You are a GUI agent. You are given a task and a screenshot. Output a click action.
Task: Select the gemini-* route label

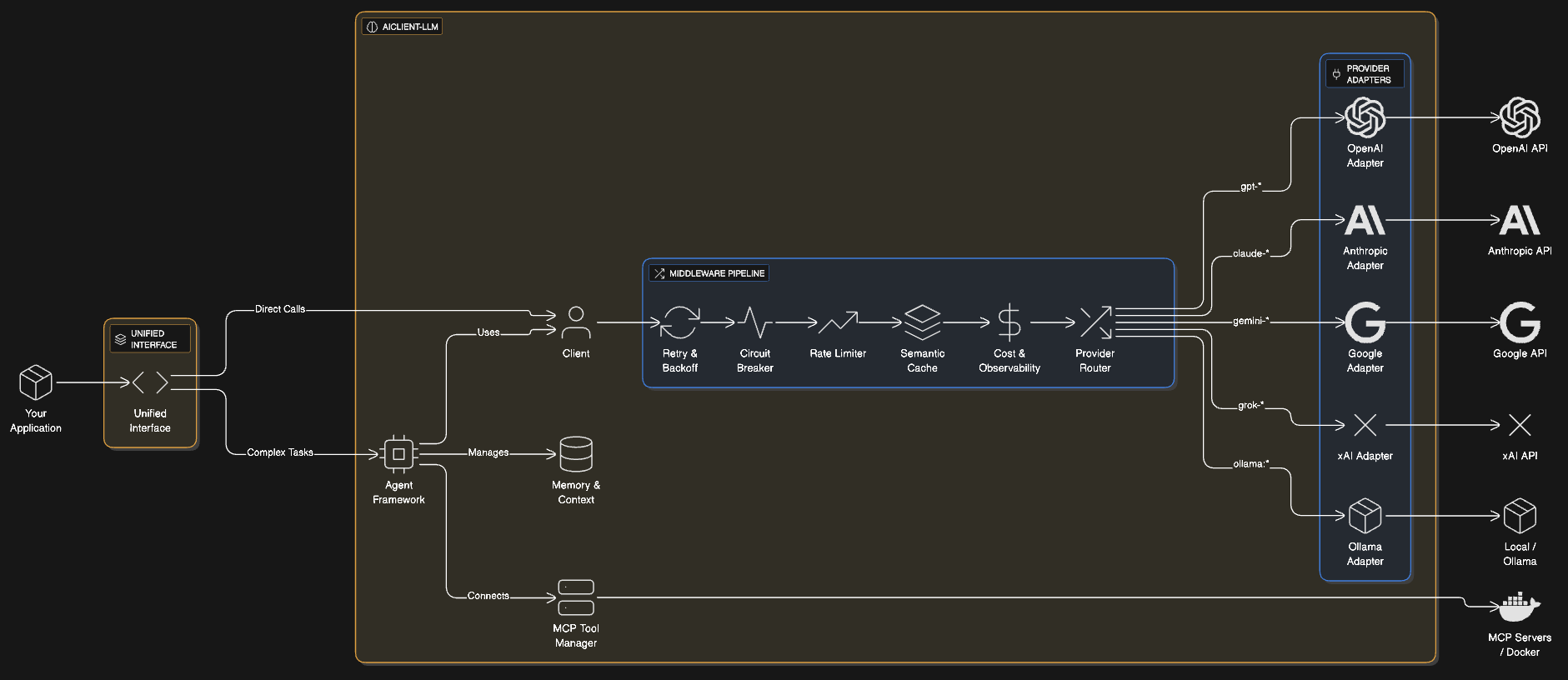click(1251, 321)
